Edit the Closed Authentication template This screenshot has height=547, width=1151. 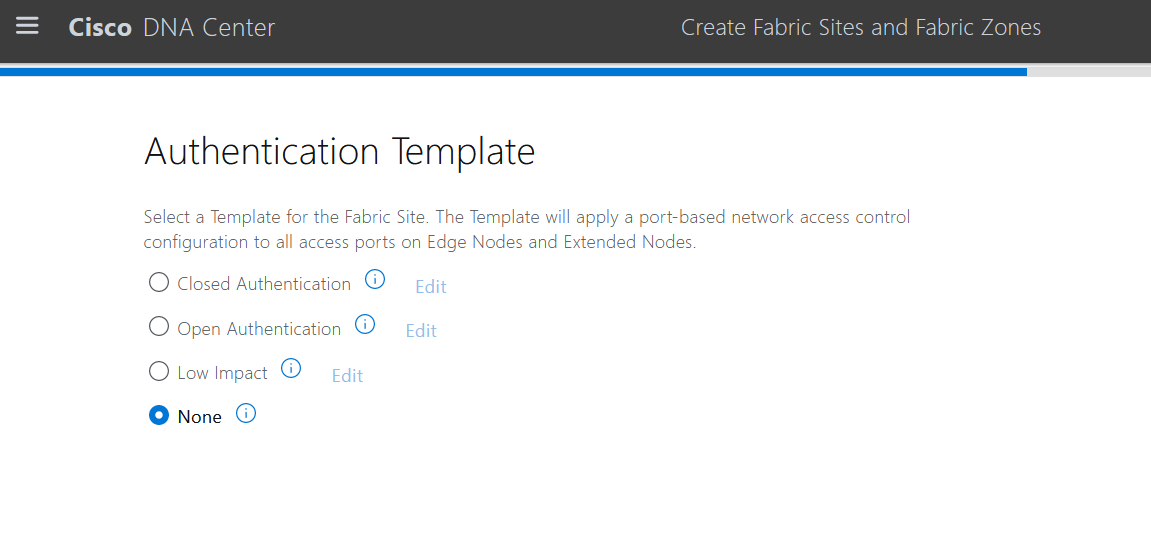(431, 287)
